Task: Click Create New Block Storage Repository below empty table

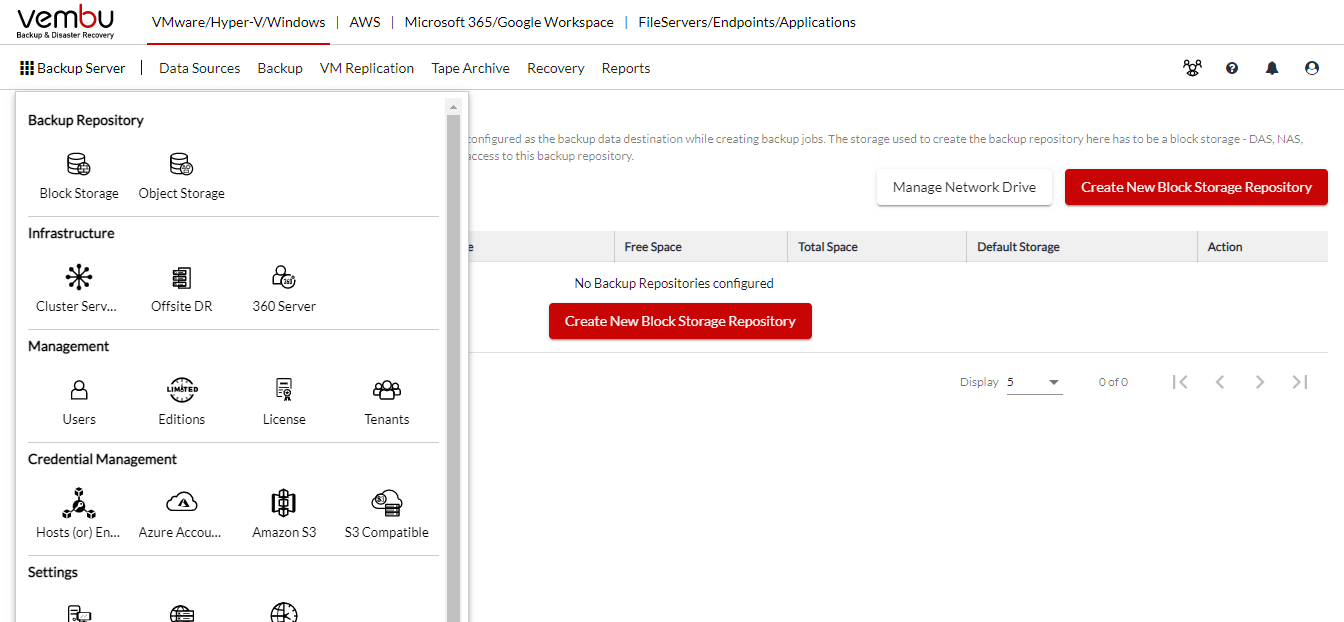Action: click(680, 321)
